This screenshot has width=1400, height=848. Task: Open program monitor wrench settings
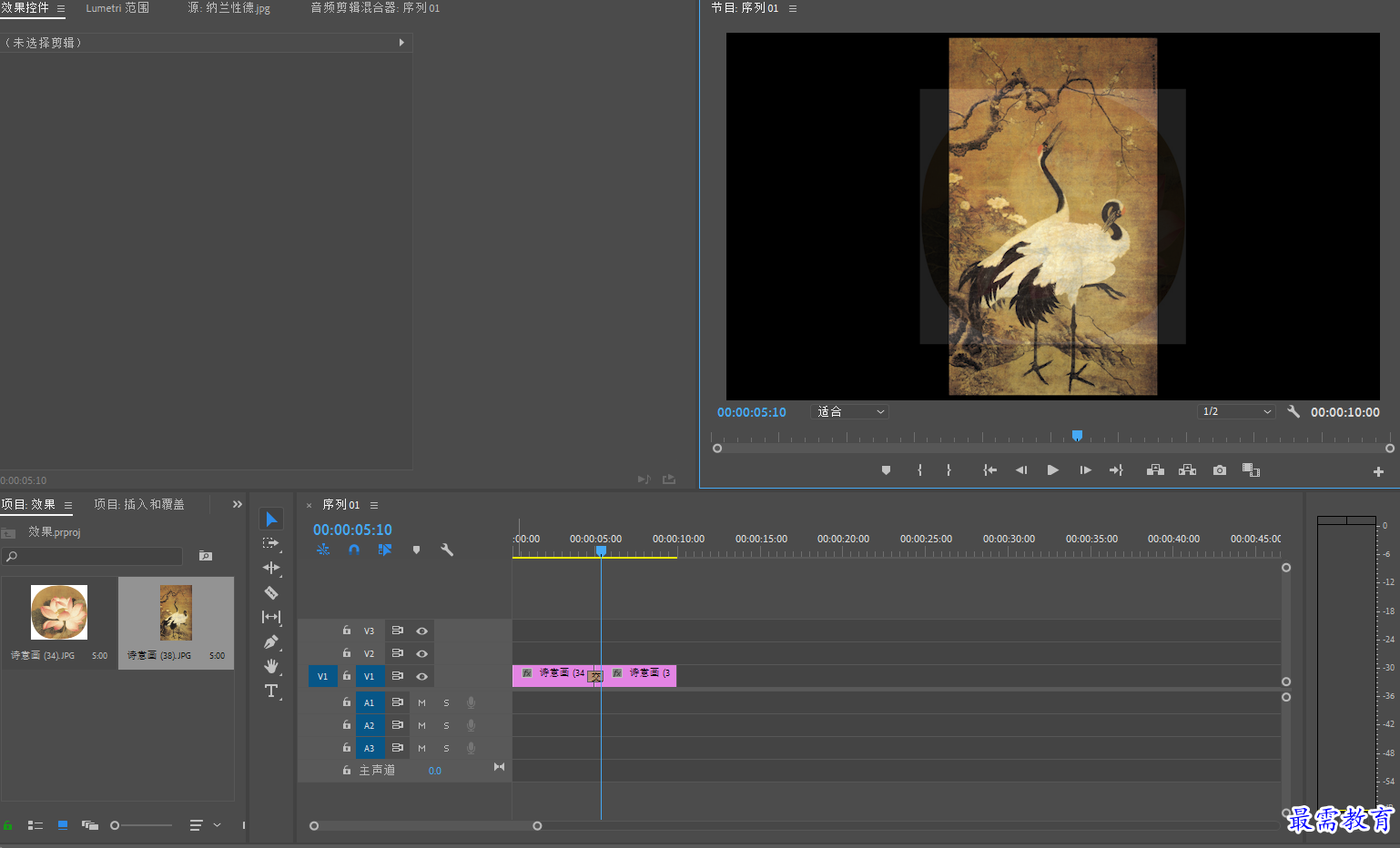[1293, 411]
